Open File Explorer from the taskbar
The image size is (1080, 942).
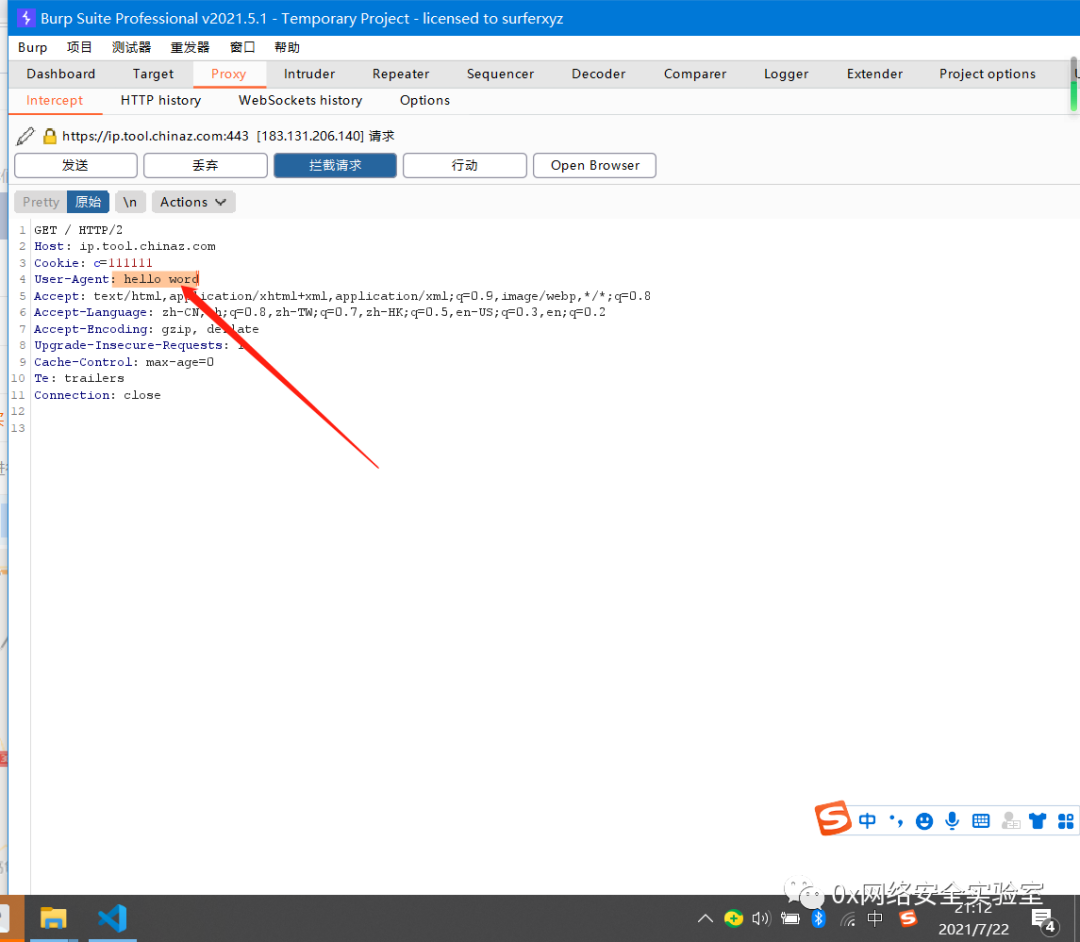click(53, 919)
